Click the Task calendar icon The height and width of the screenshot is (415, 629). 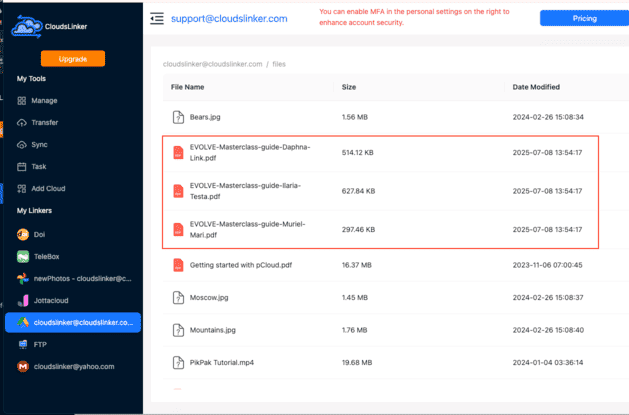[22, 166]
